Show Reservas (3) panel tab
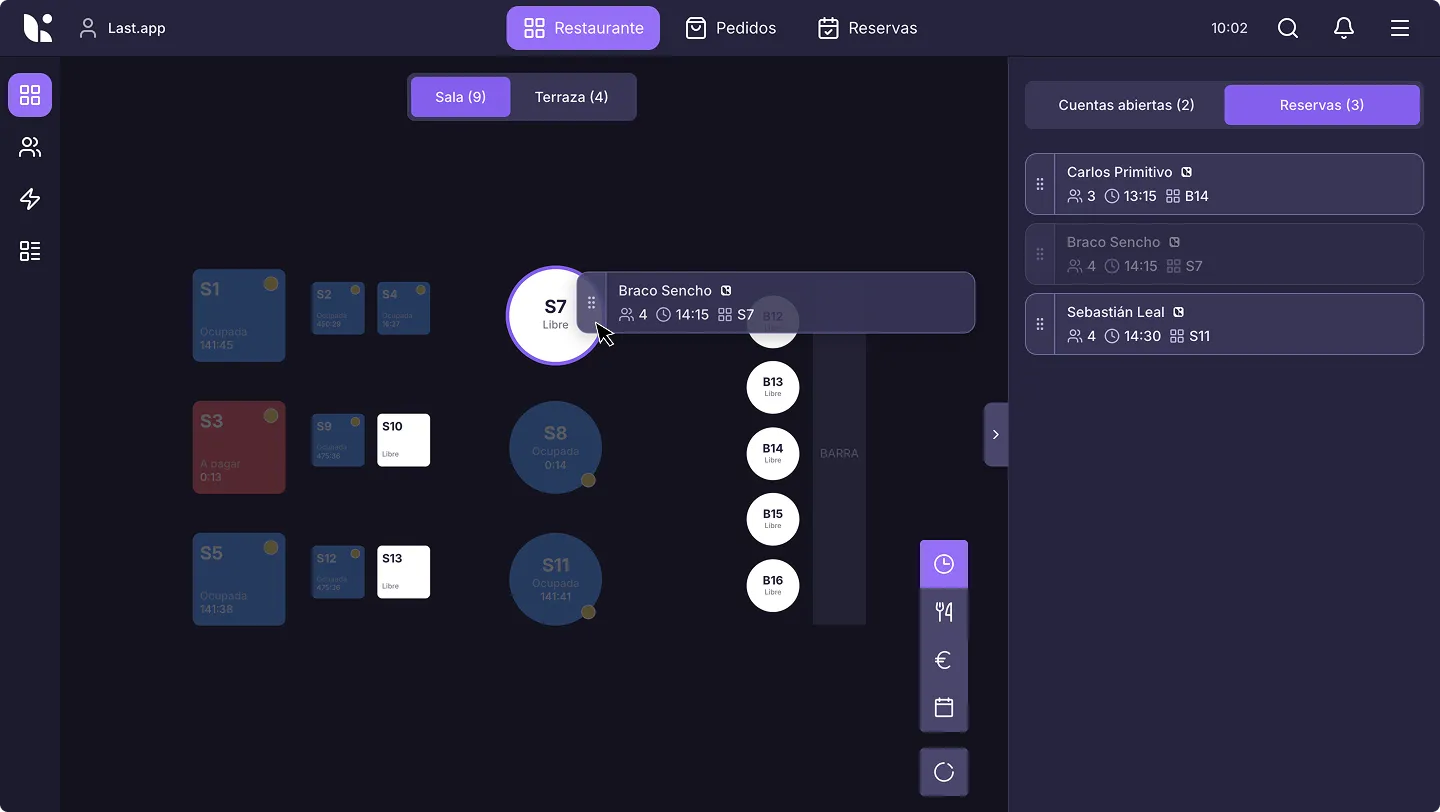Screen dimensions: 1440x812 point(1322,105)
